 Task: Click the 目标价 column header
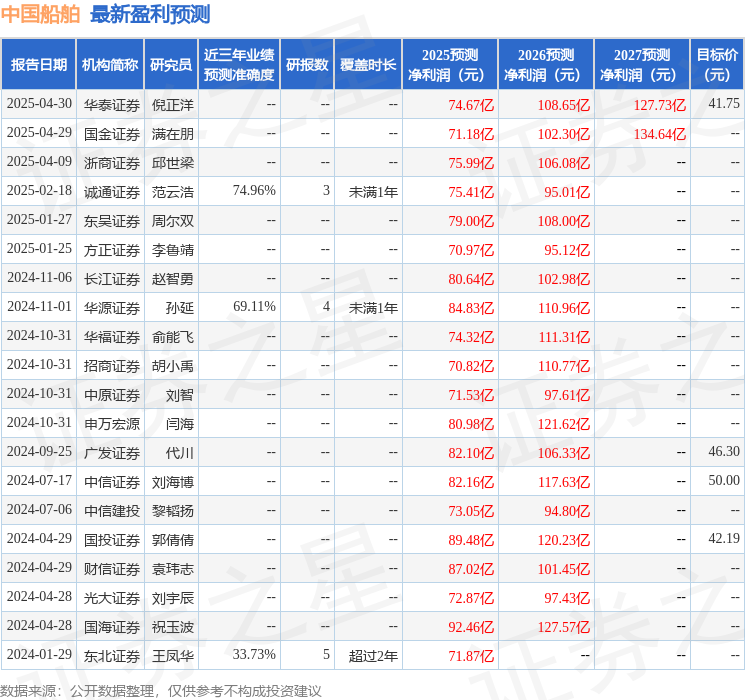pos(717,64)
